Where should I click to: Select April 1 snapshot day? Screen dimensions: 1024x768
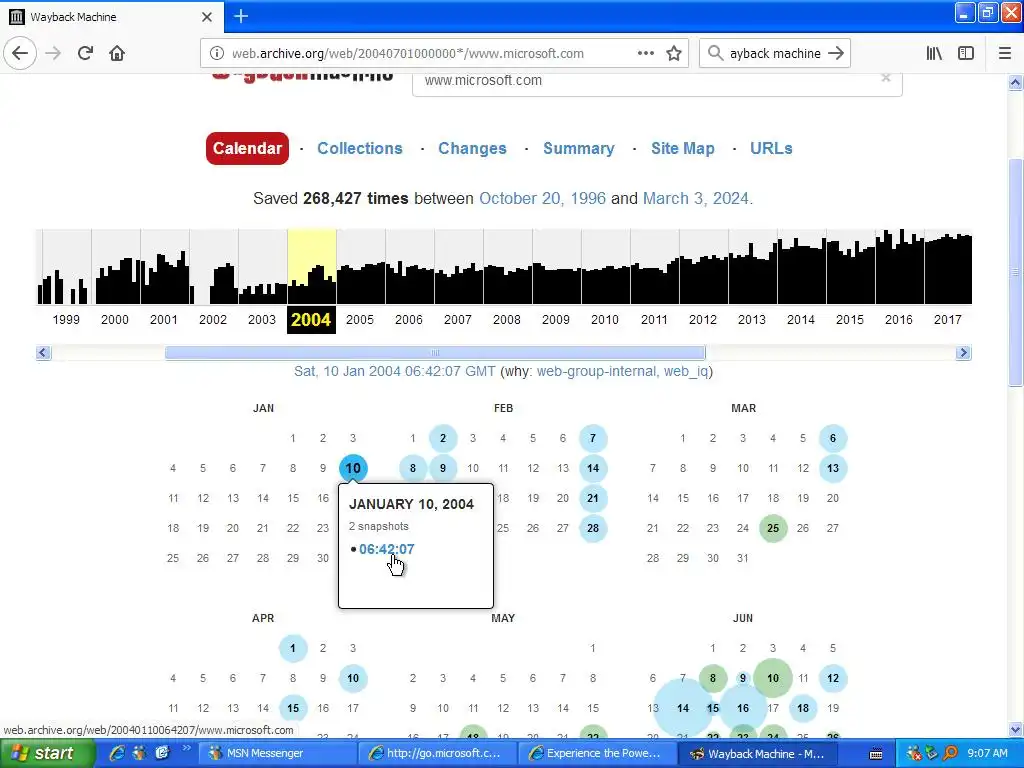[x=293, y=648]
